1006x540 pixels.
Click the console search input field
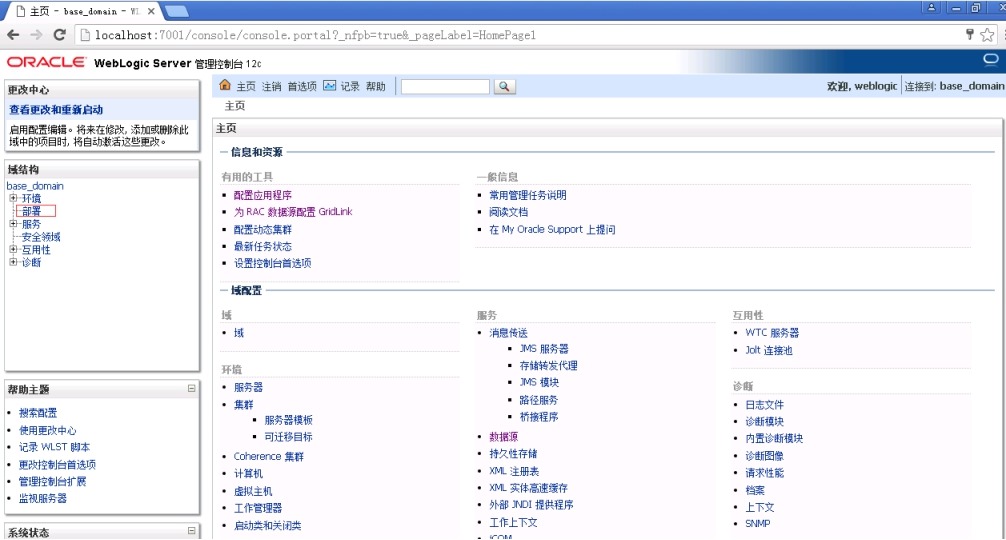tap(445, 87)
